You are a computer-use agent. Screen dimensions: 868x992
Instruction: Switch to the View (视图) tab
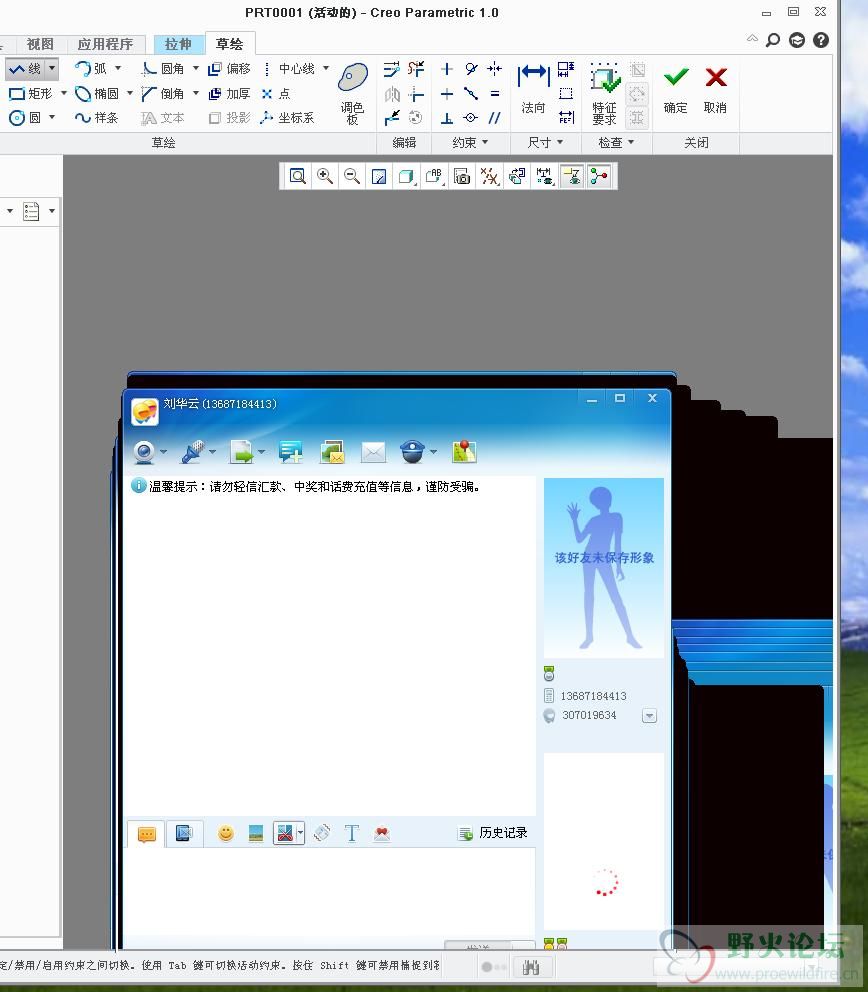pyautogui.click(x=40, y=44)
